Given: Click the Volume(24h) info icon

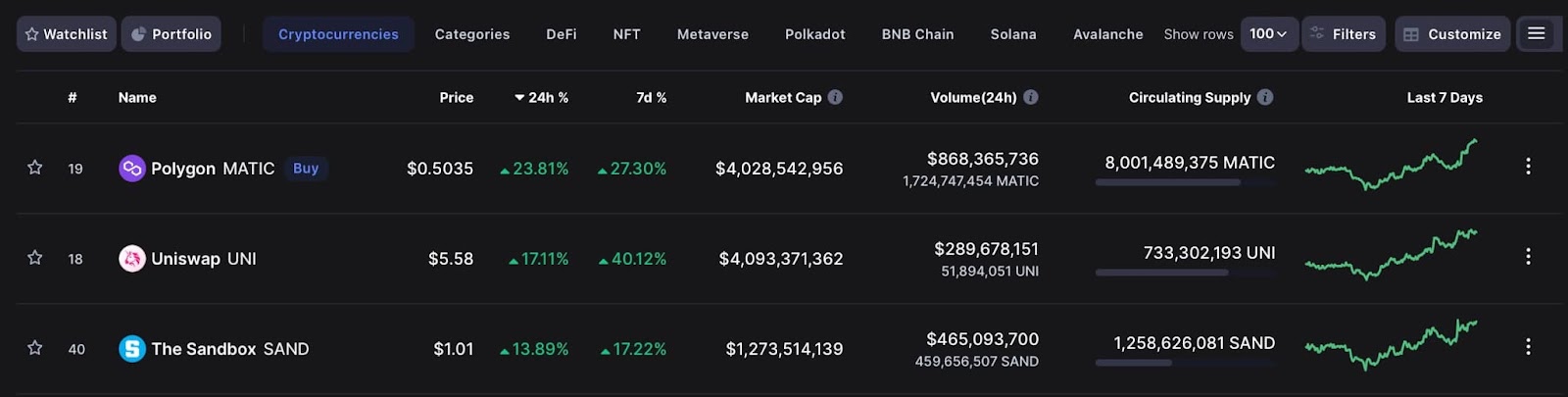Looking at the screenshot, I should [1031, 97].
